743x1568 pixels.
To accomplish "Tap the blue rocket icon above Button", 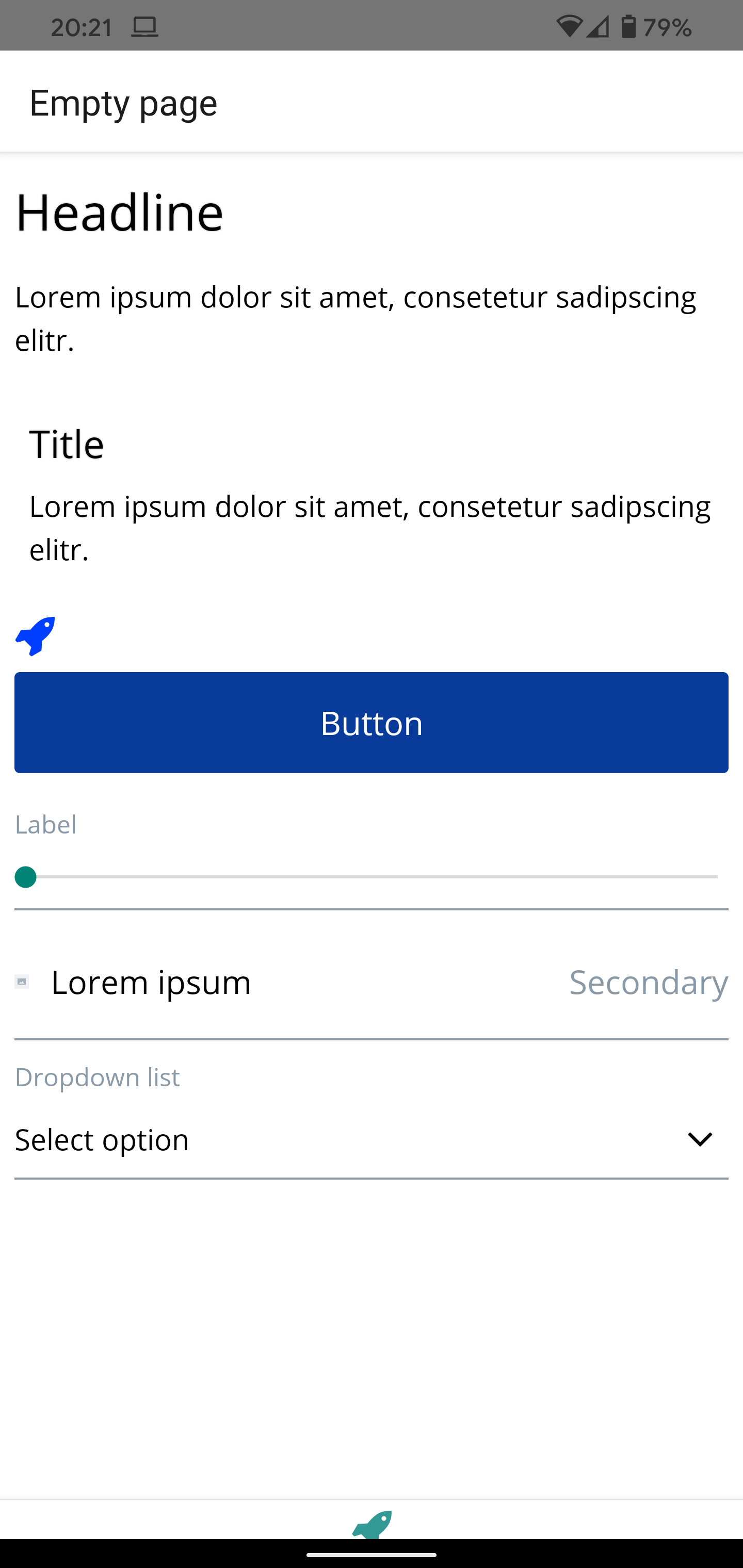I will point(35,636).
